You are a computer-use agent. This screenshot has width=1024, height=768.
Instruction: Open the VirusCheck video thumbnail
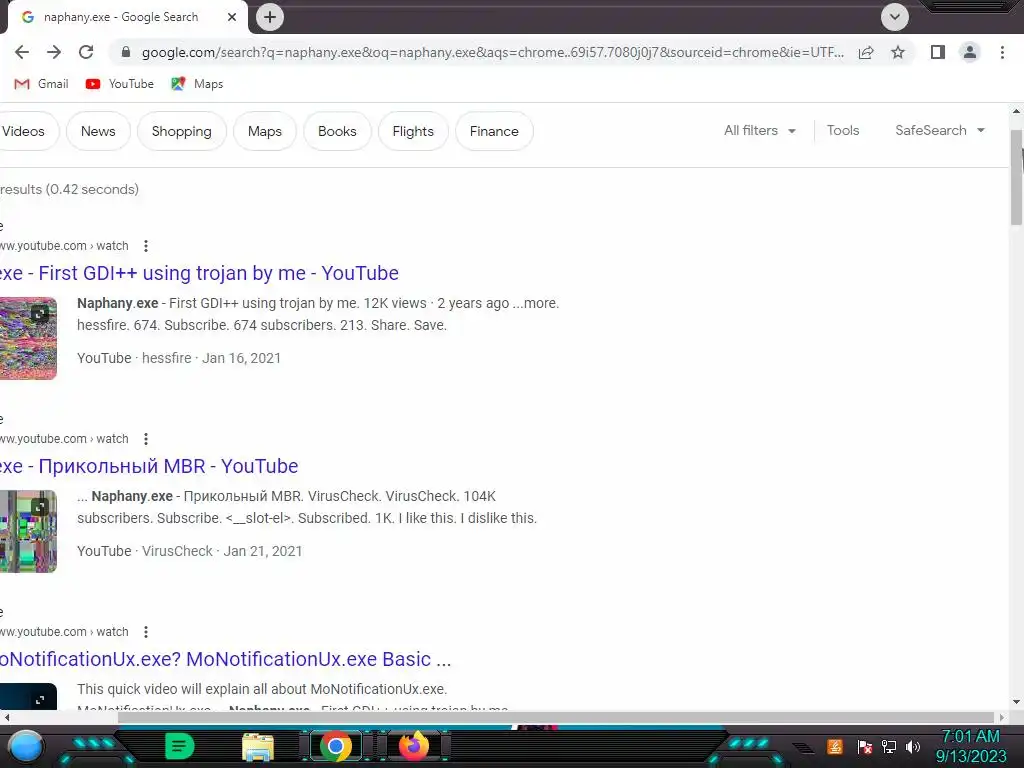tap(28, 532)
